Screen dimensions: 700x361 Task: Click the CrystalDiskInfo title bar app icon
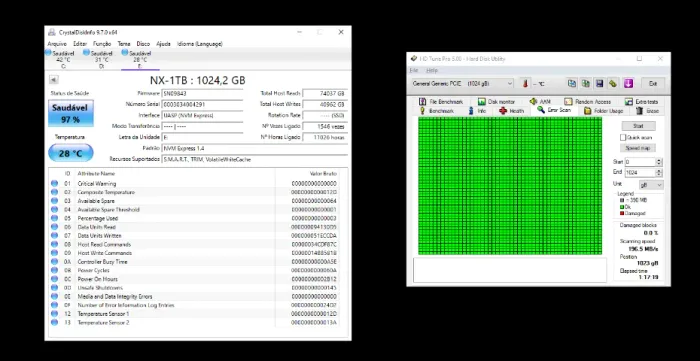pos(52,32)
